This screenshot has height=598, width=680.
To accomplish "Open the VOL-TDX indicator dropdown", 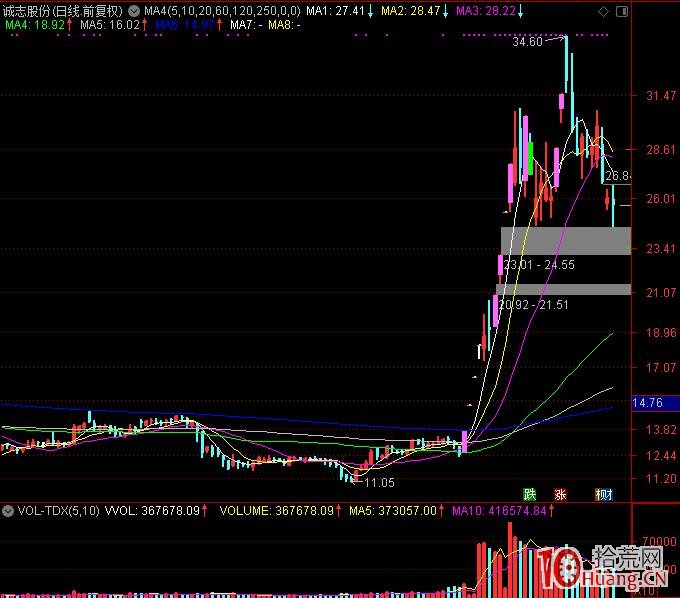I will click(8, 511).
